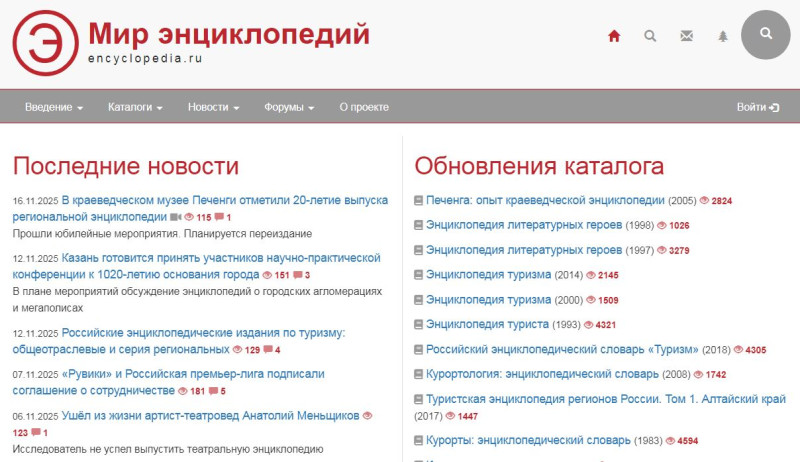
Task: Expand the Каталоги dropdown menu
Action: [x=135, y=107]
